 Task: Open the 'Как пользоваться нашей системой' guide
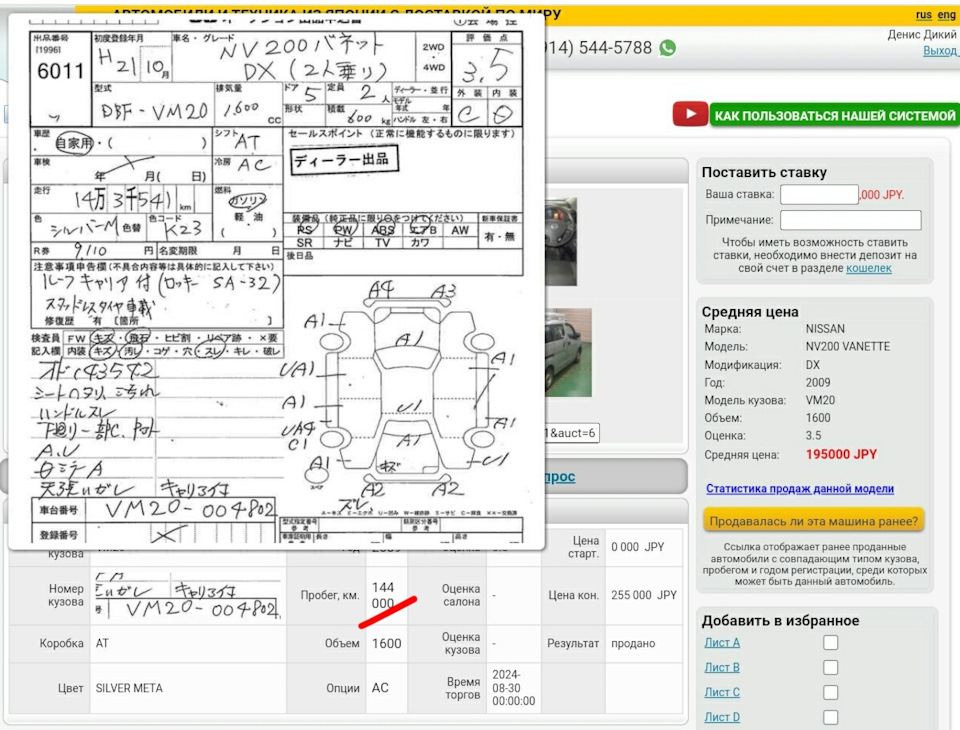click(x=834, y=116)
